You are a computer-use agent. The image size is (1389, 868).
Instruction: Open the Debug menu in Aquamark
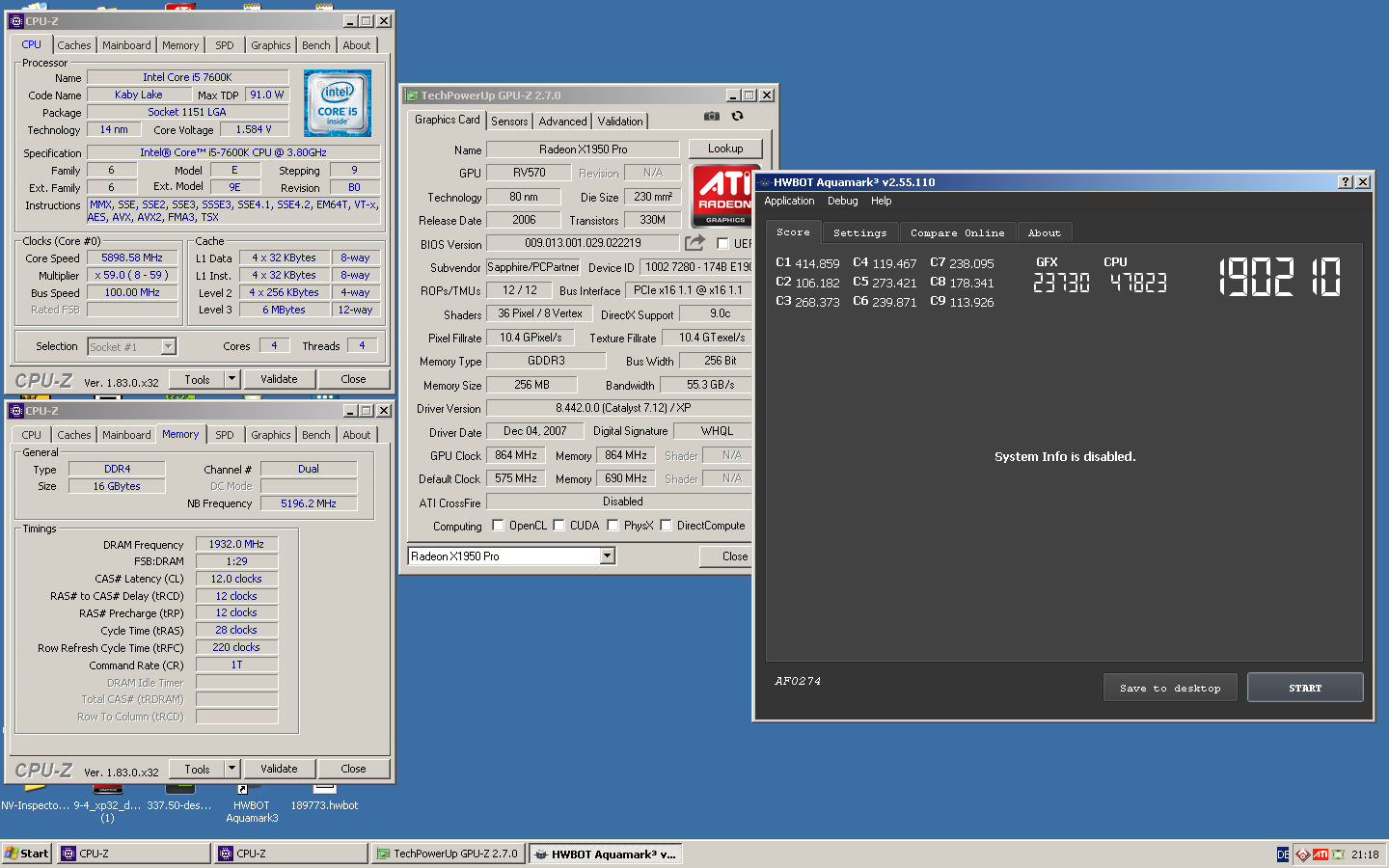[x=842, y=201]
